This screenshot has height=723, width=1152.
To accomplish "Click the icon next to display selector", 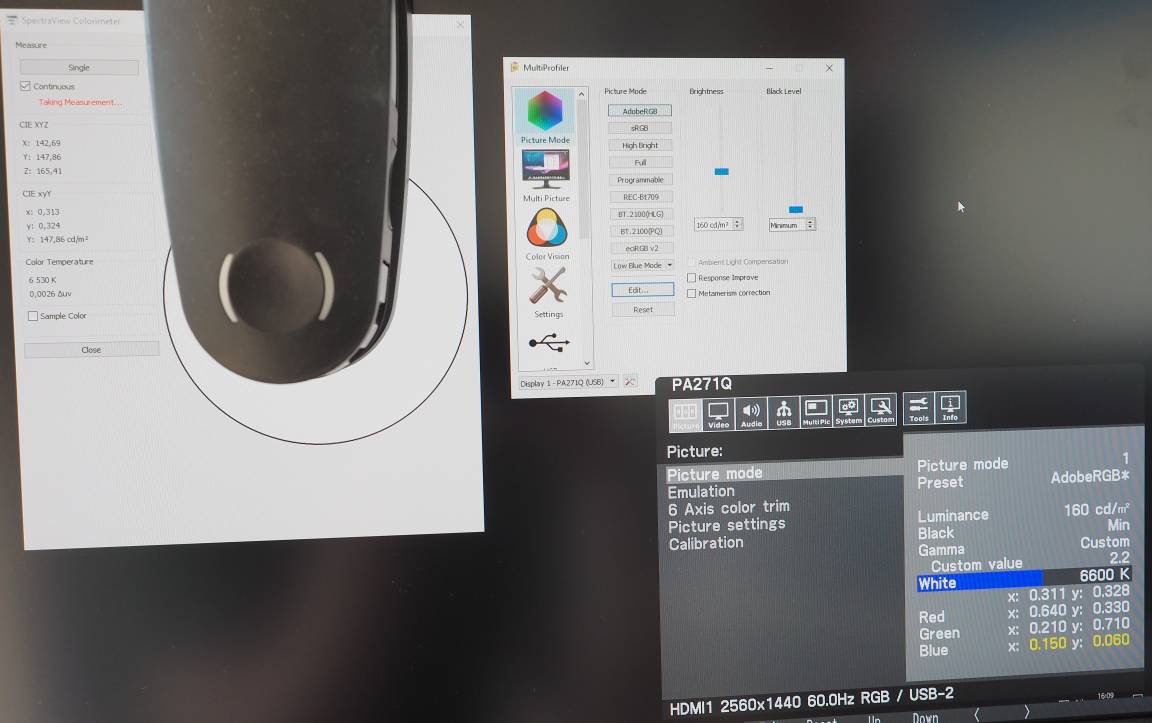I will 630,382.
